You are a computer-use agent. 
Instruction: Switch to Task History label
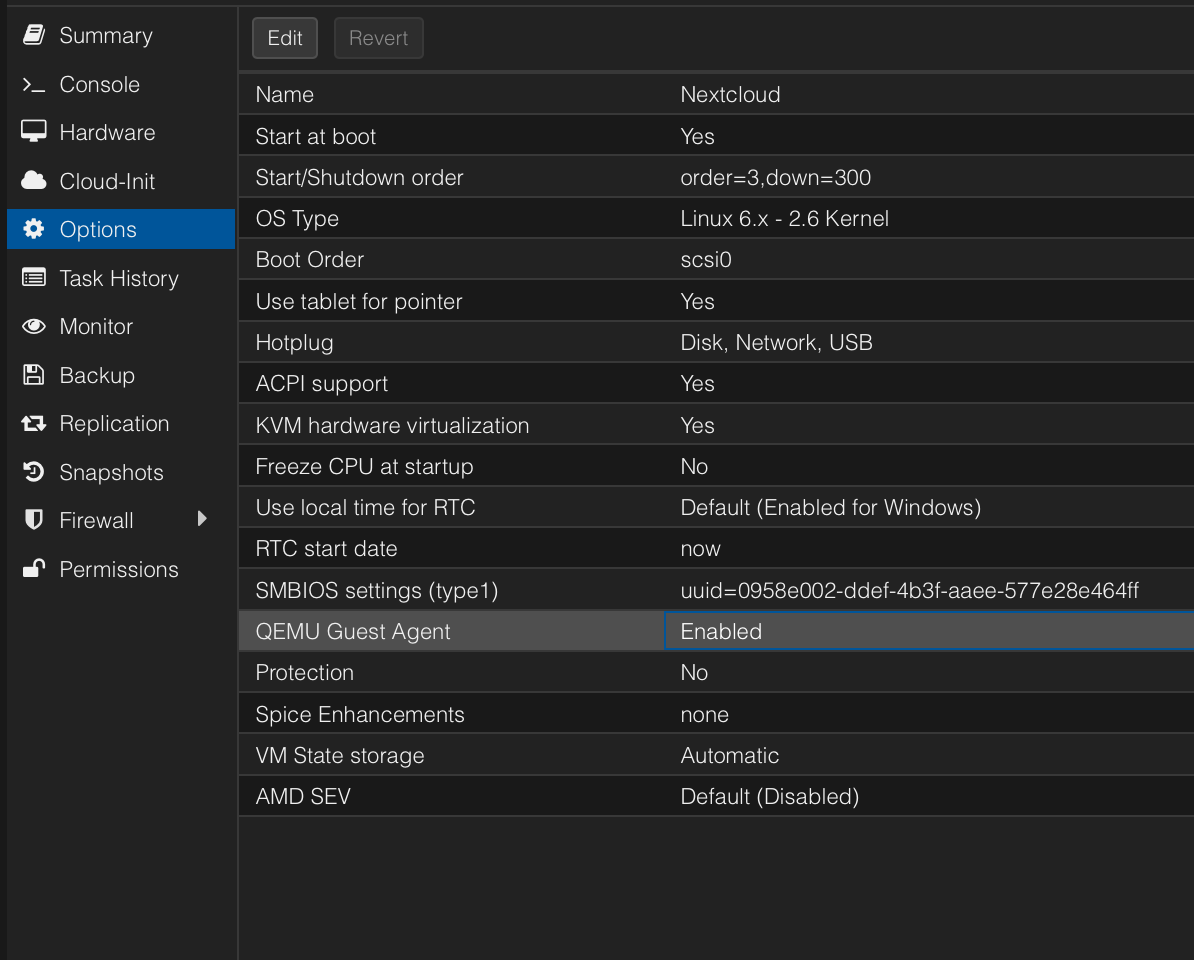point(119,279)
